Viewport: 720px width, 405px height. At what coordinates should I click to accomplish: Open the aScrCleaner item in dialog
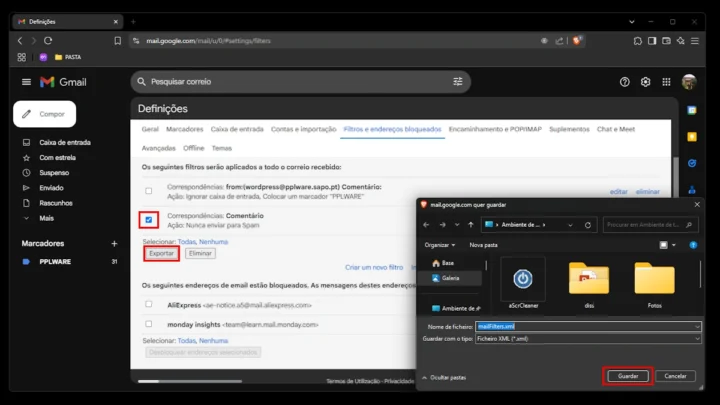pos(523,283)
